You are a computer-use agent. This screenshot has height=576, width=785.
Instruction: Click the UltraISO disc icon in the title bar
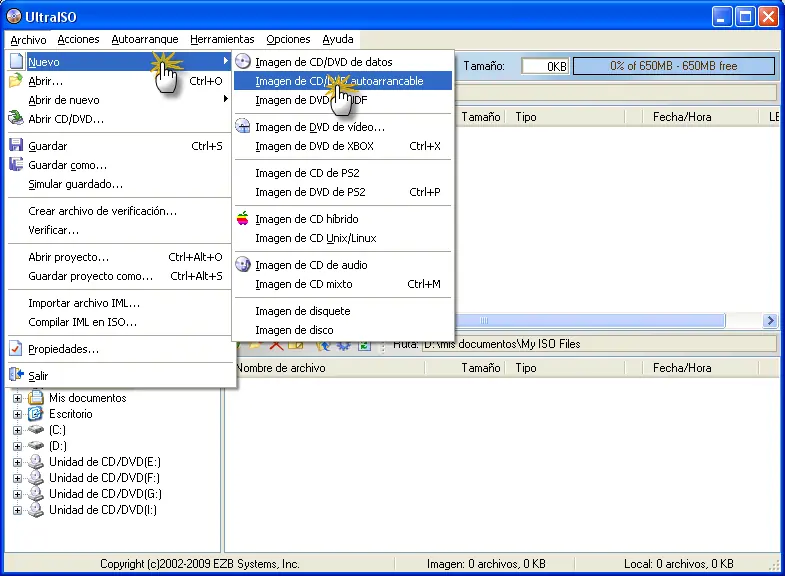(14, 17)
